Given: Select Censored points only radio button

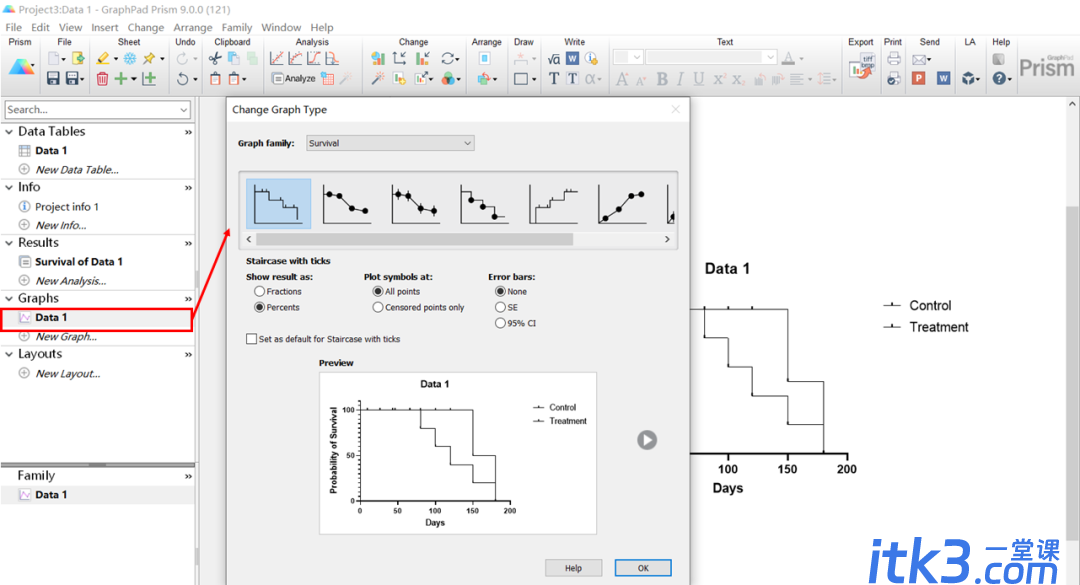Looking at the screenshot, I should (378, 307).
